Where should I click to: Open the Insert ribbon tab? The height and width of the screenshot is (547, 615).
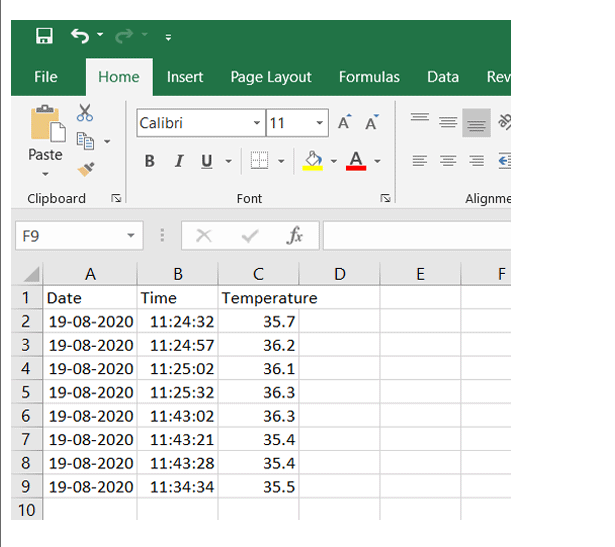[185, 77]
